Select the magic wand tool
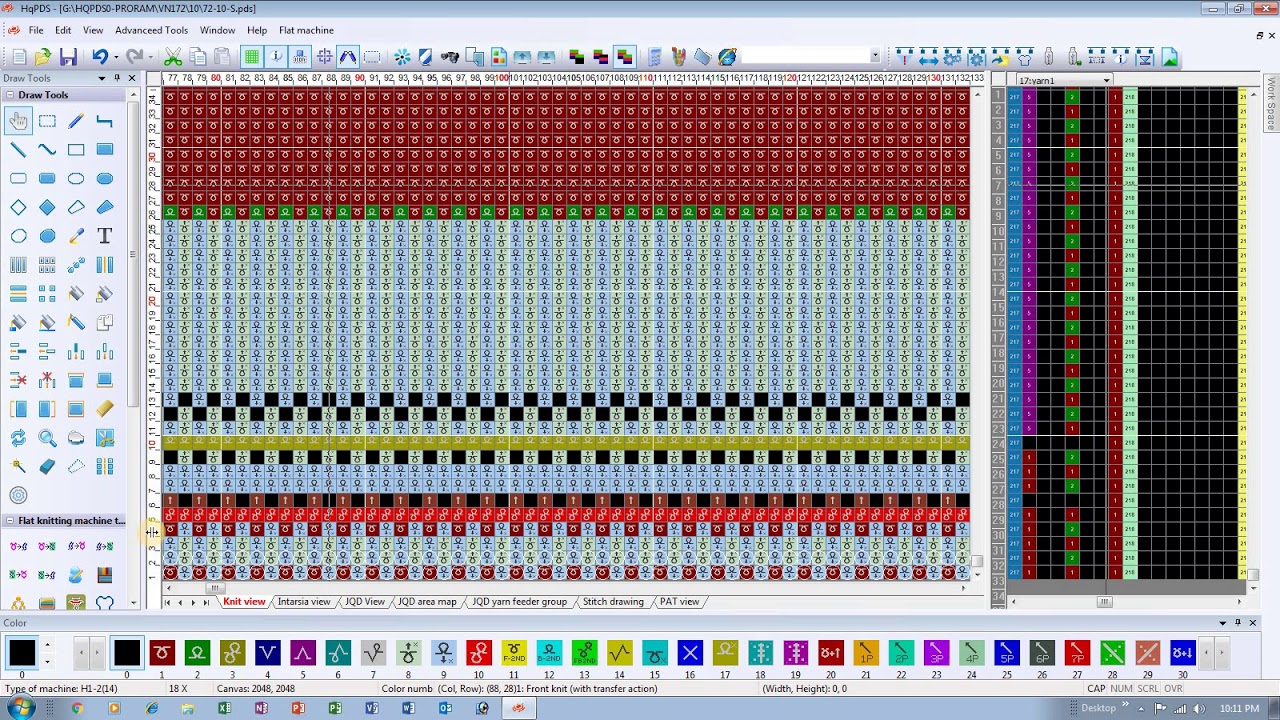The width and height of the screenshot is (1280, 720). coord(18,467)
